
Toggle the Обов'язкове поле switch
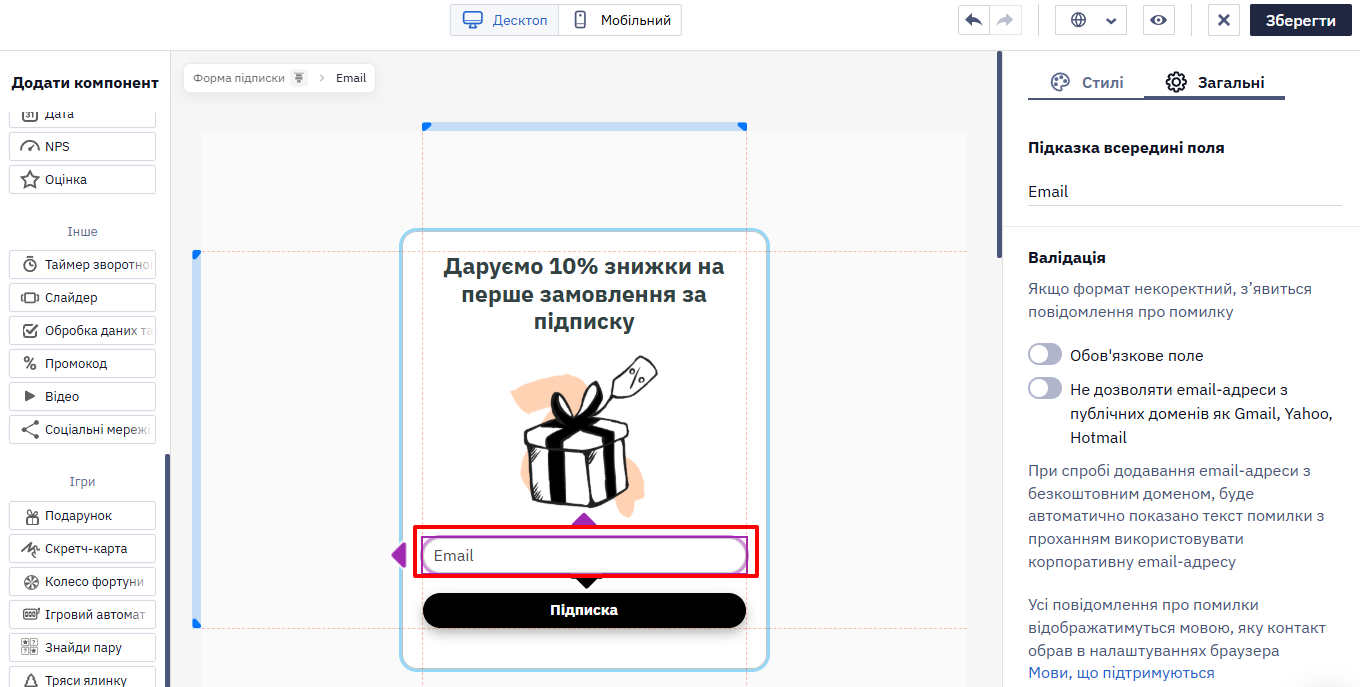(x=1045, y=355)
